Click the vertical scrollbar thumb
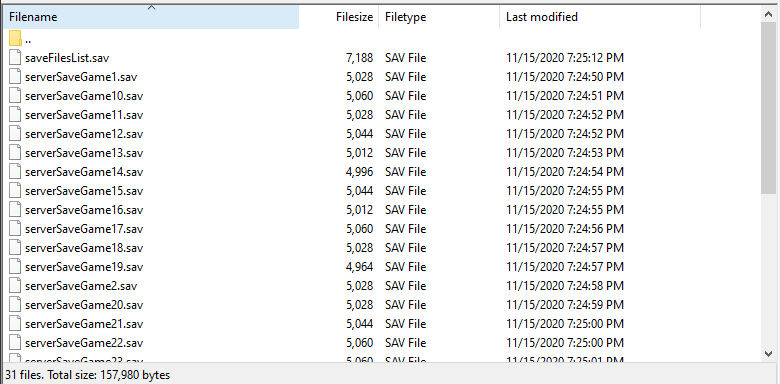 (x=769, y=108)
